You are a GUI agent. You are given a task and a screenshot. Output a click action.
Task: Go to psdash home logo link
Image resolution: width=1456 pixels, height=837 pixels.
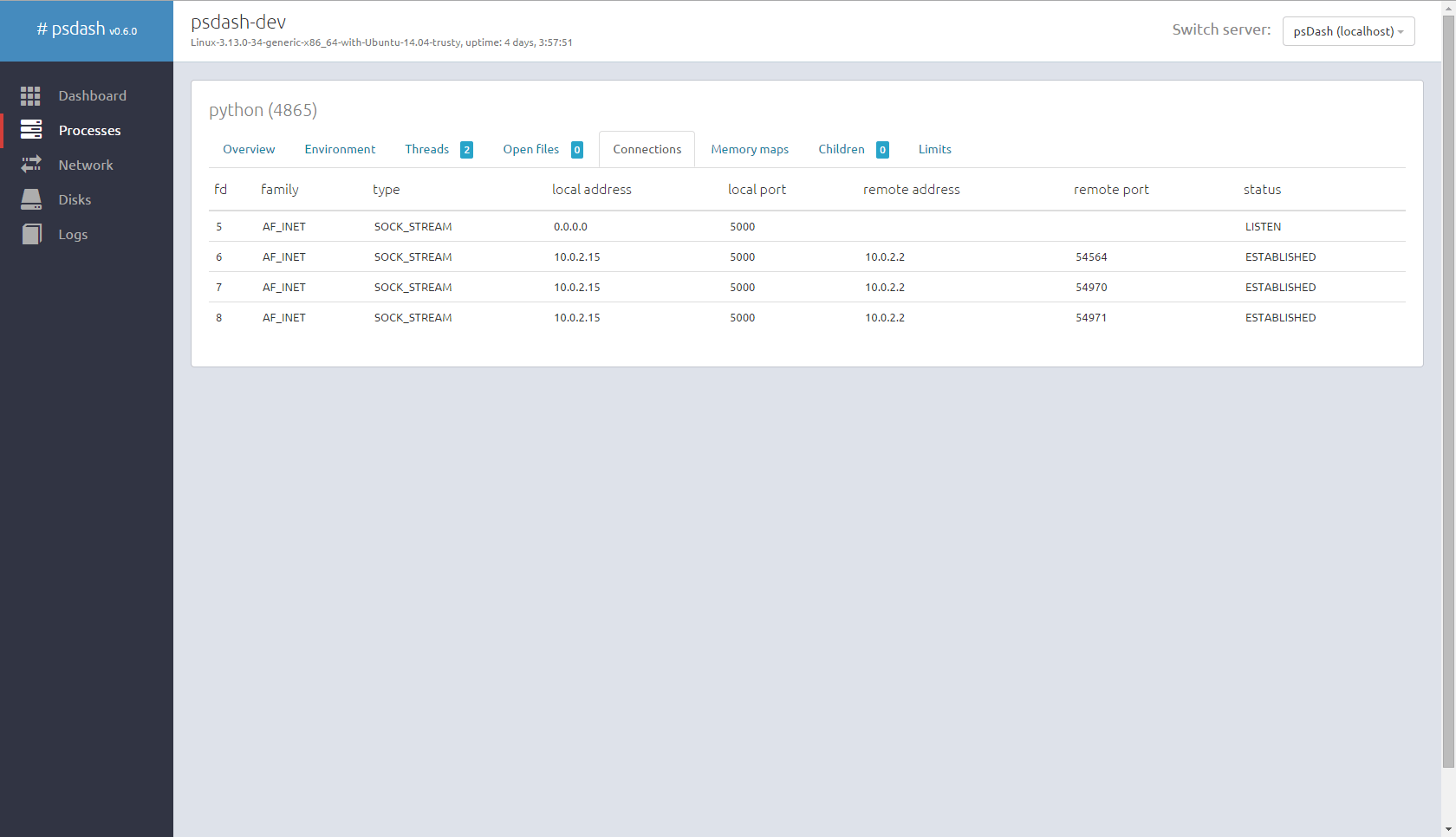[x=87, y=29]
